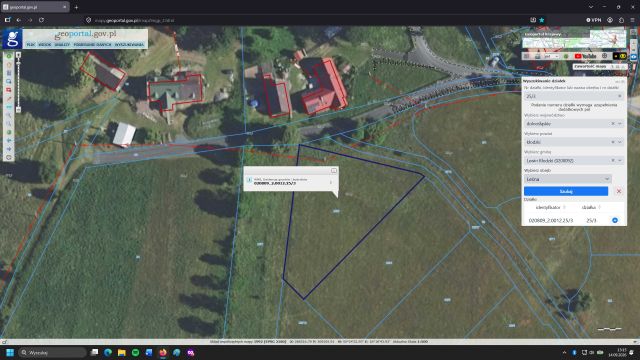Open the small dropdown in top-right map toolbar
Image resolution: width=640 pixels, height=360 pixels.
[x=552, y=56]
